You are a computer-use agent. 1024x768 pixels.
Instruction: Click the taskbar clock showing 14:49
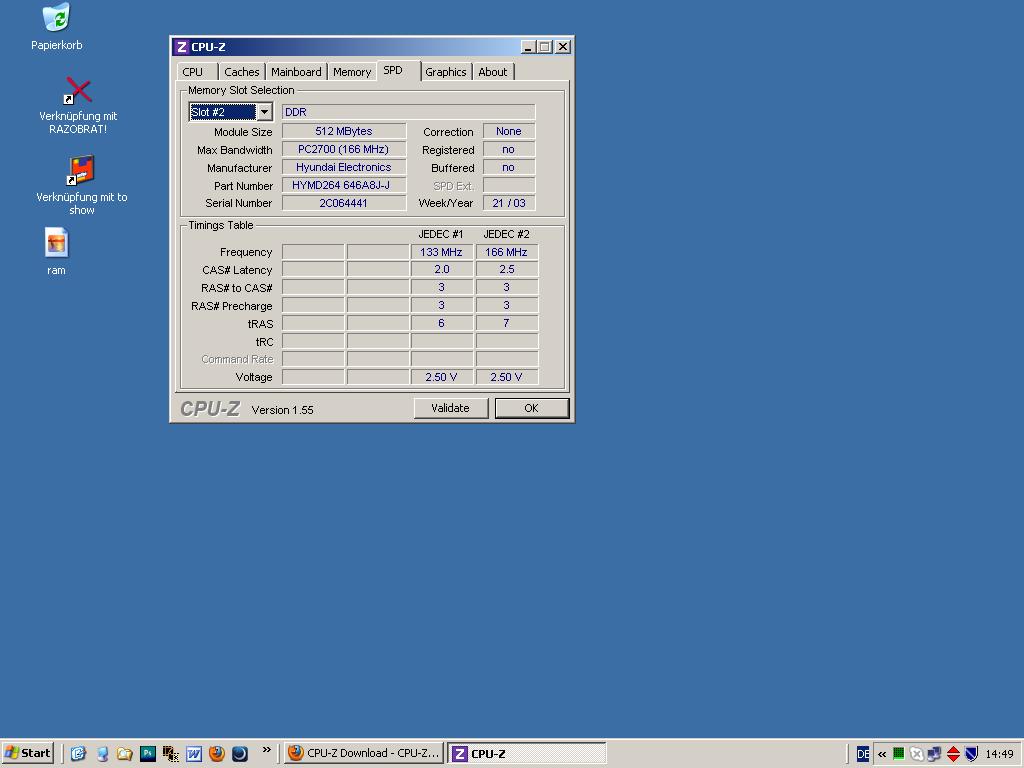999,754
